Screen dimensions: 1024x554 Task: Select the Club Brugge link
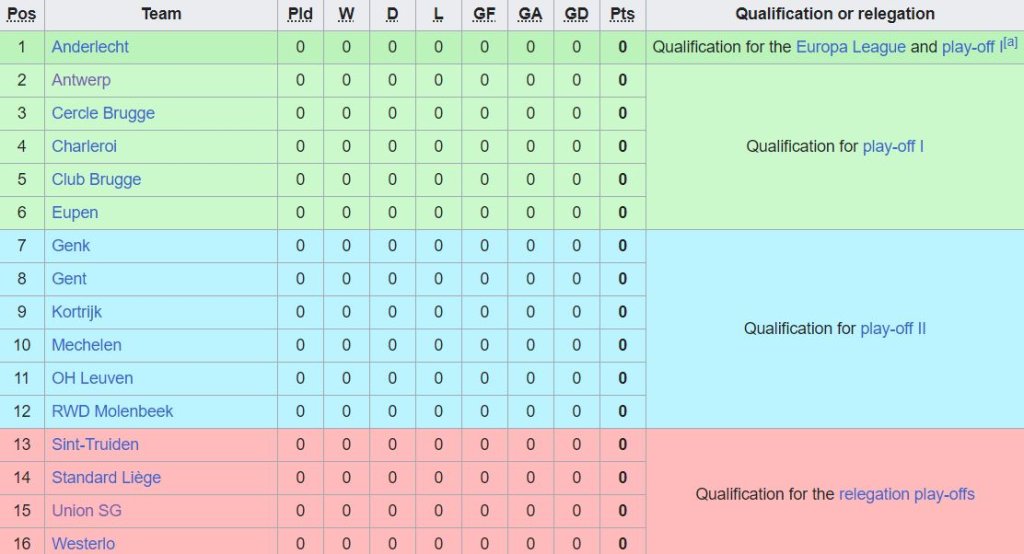(96, 180)
